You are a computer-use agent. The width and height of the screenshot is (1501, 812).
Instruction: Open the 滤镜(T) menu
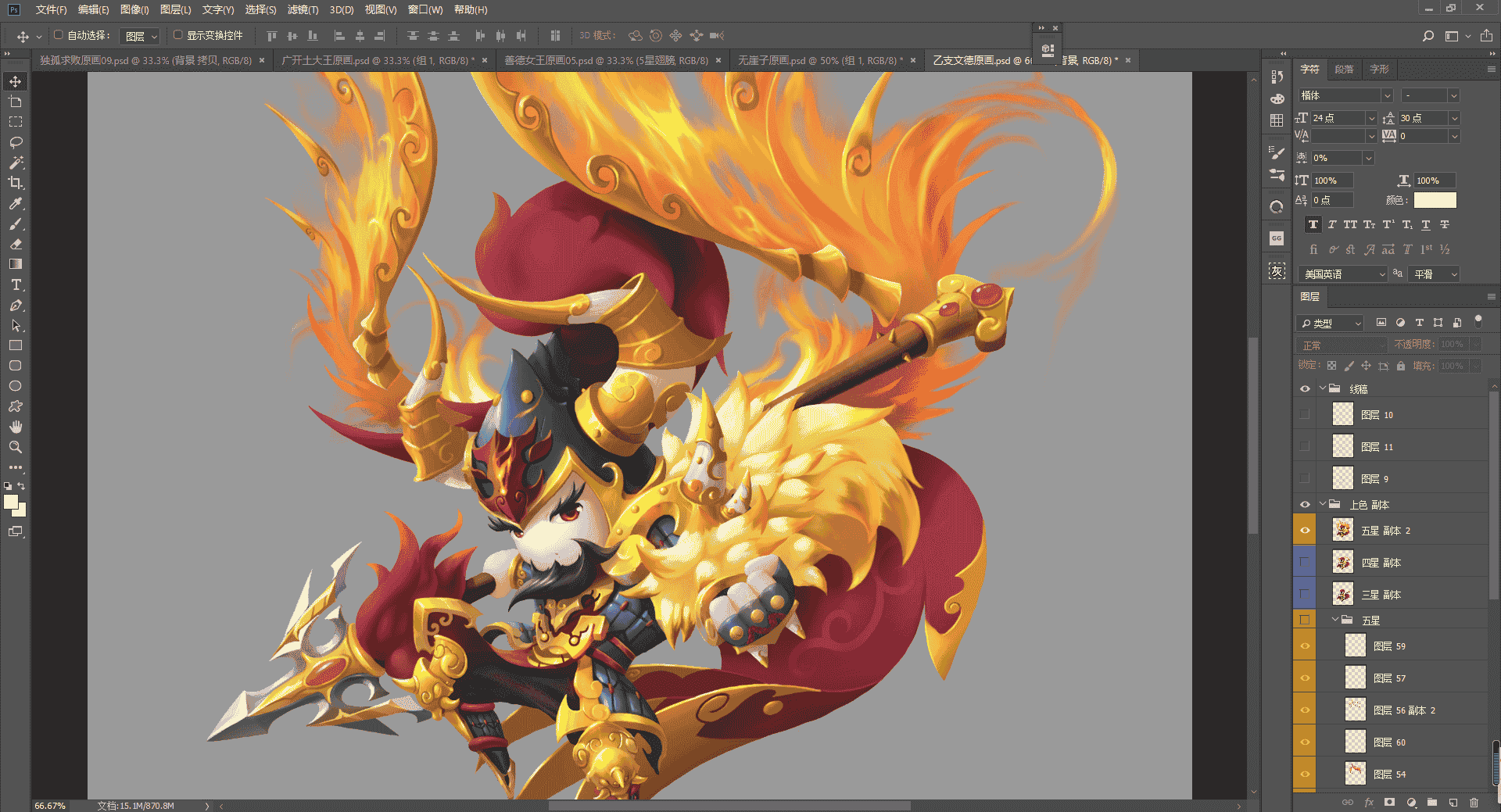[x=303, y=10]
